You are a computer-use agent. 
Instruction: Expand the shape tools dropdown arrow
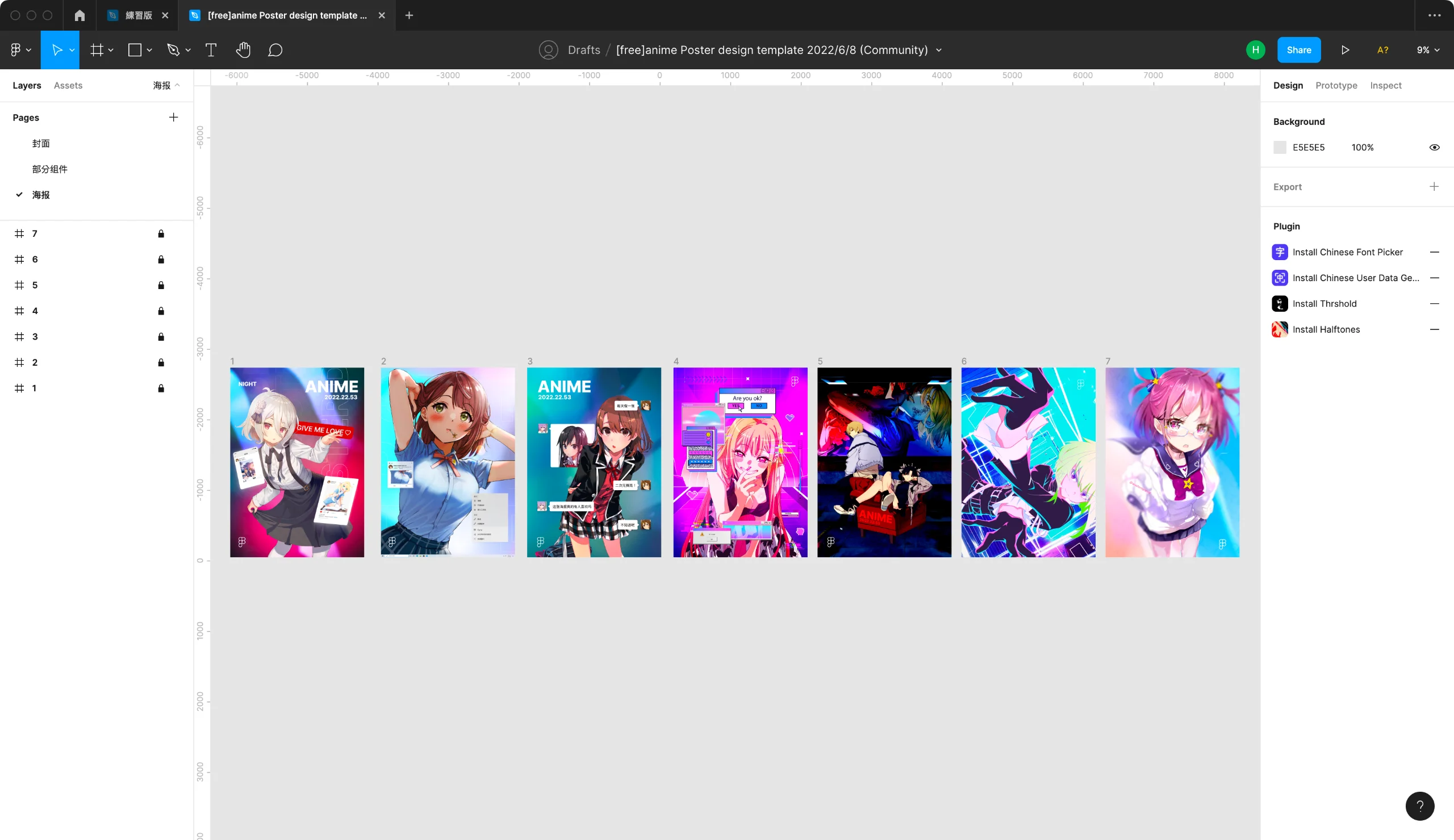point(149,50)
